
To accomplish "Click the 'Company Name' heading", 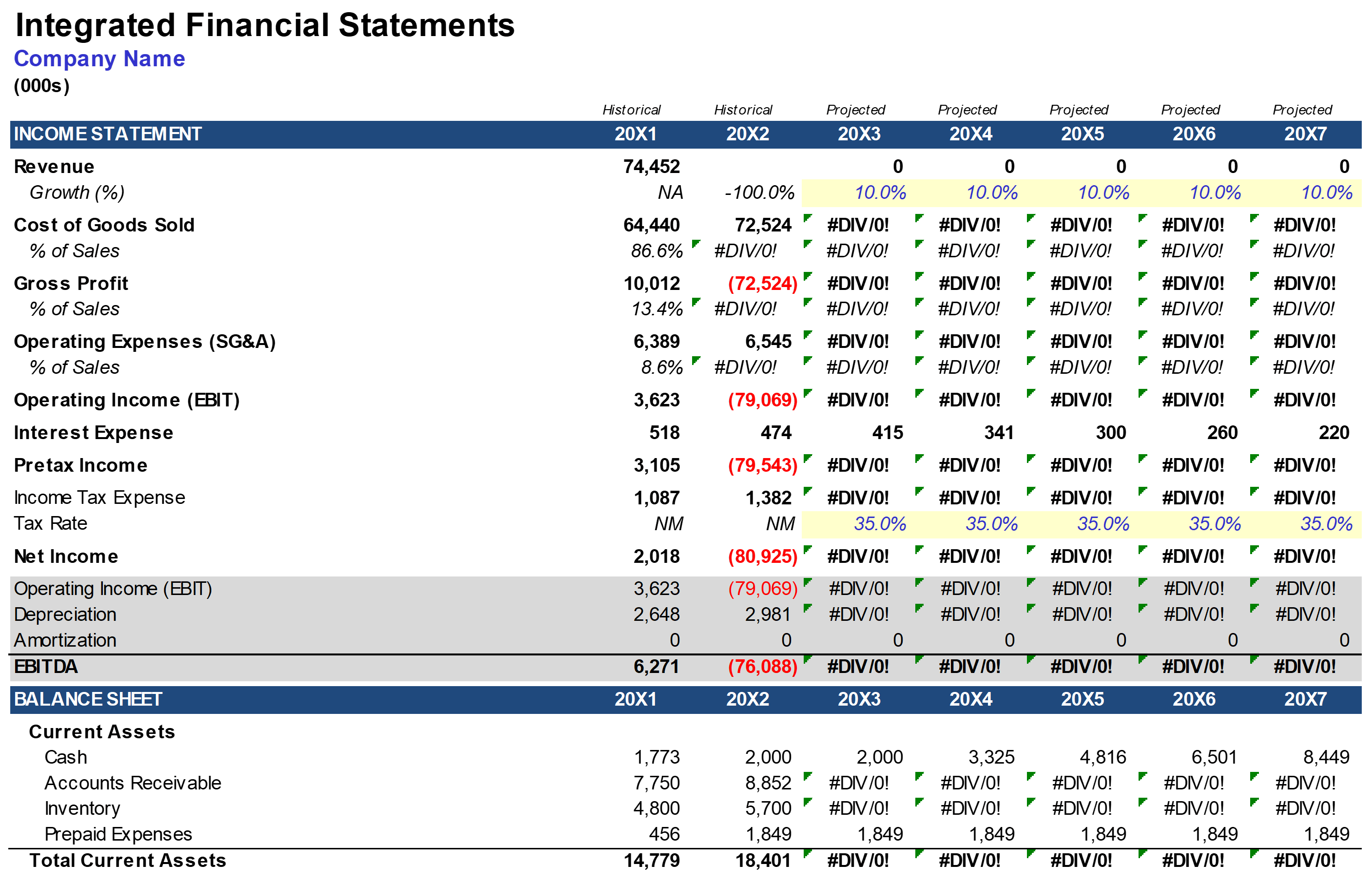I will click(99, 59).
